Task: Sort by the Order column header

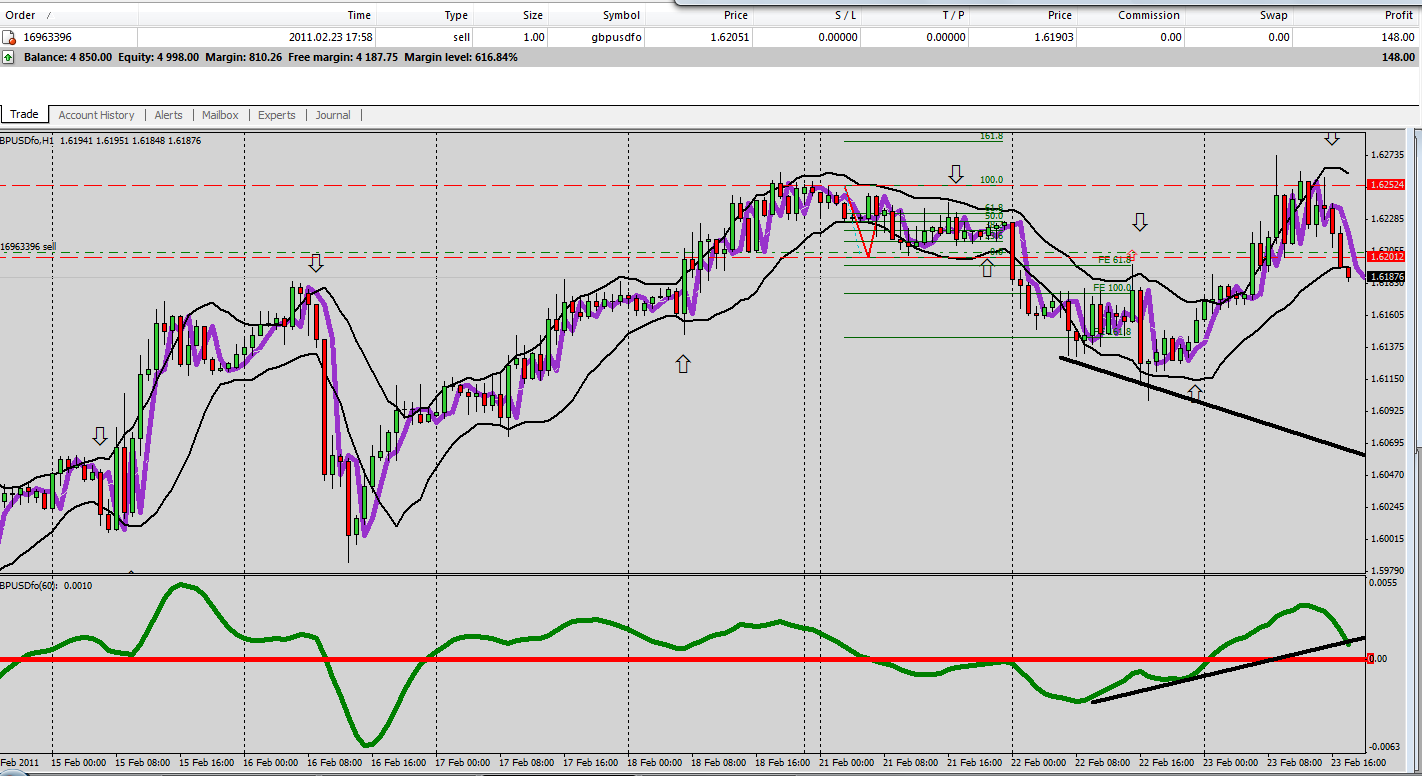Action: 21,15
